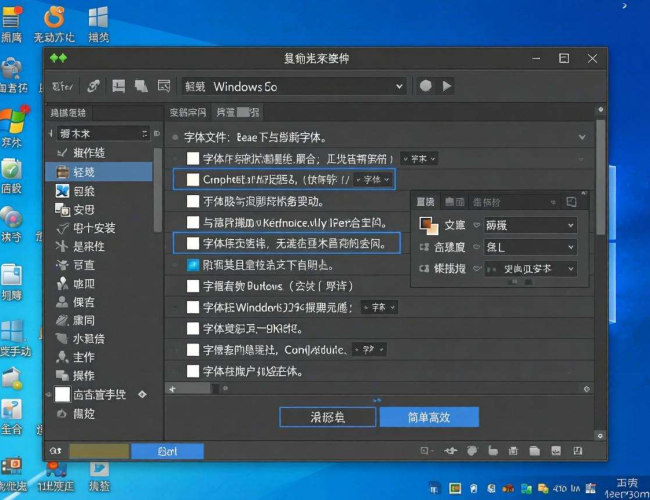Image resolution: width=650 pixels, height=500 pixels.
Task: Click the overlapping squares icon beside '操作'
Action: click(x=62, y=375)
